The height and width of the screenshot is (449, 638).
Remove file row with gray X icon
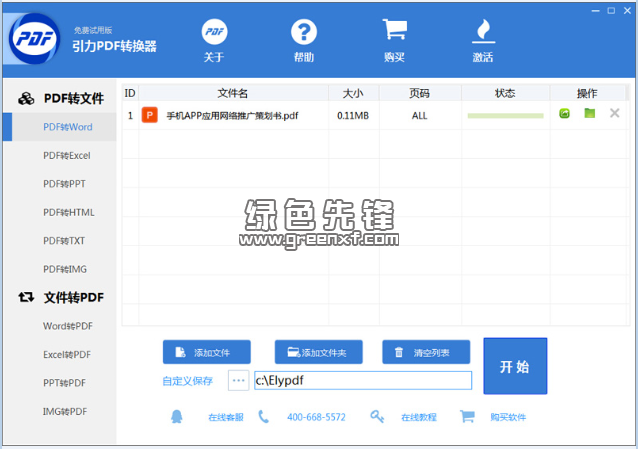(614, 113)
